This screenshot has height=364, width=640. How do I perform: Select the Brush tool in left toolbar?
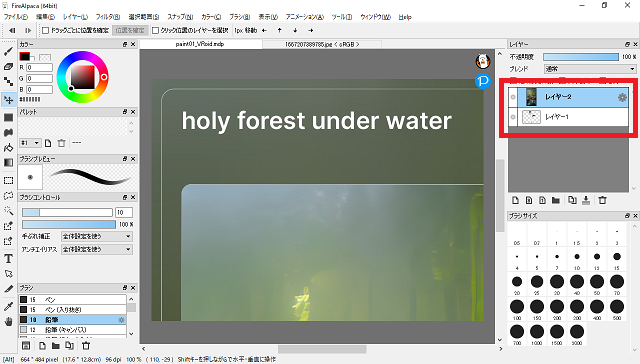(8, 51)
